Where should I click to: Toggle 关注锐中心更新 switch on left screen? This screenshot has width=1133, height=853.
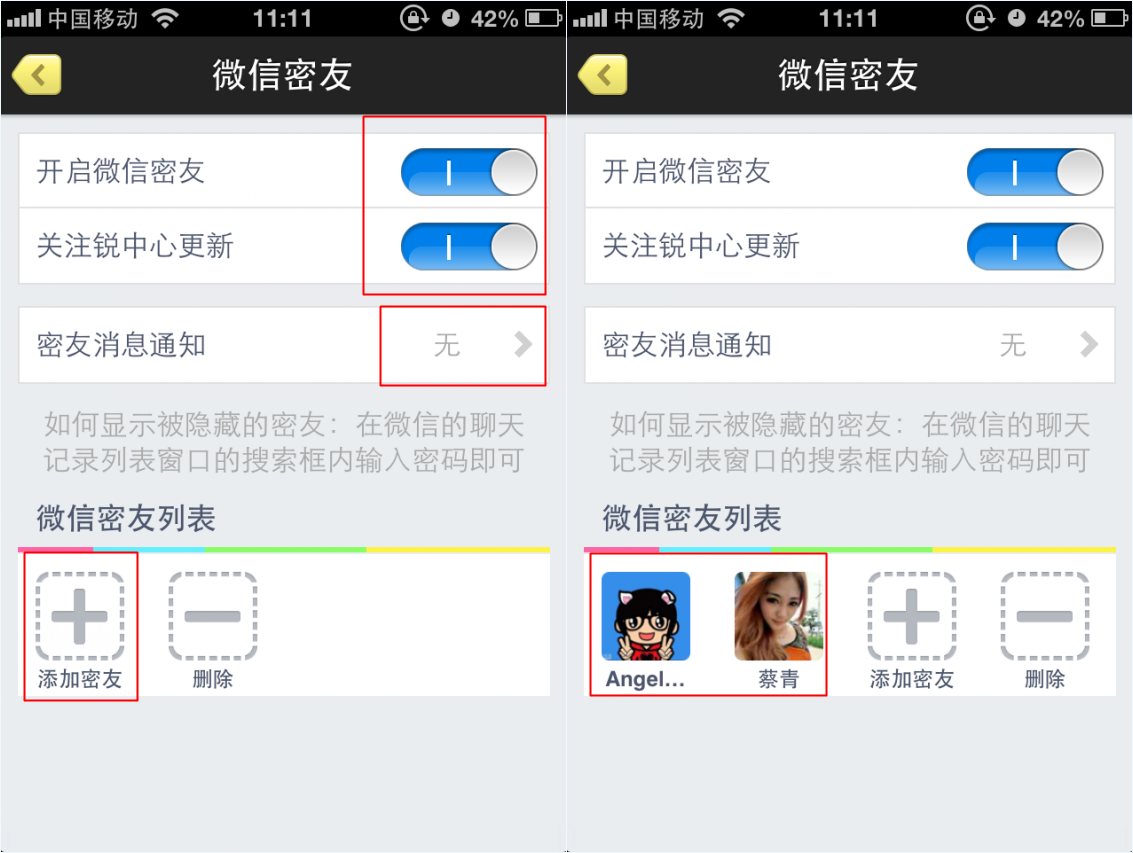(x=469, y=247)
